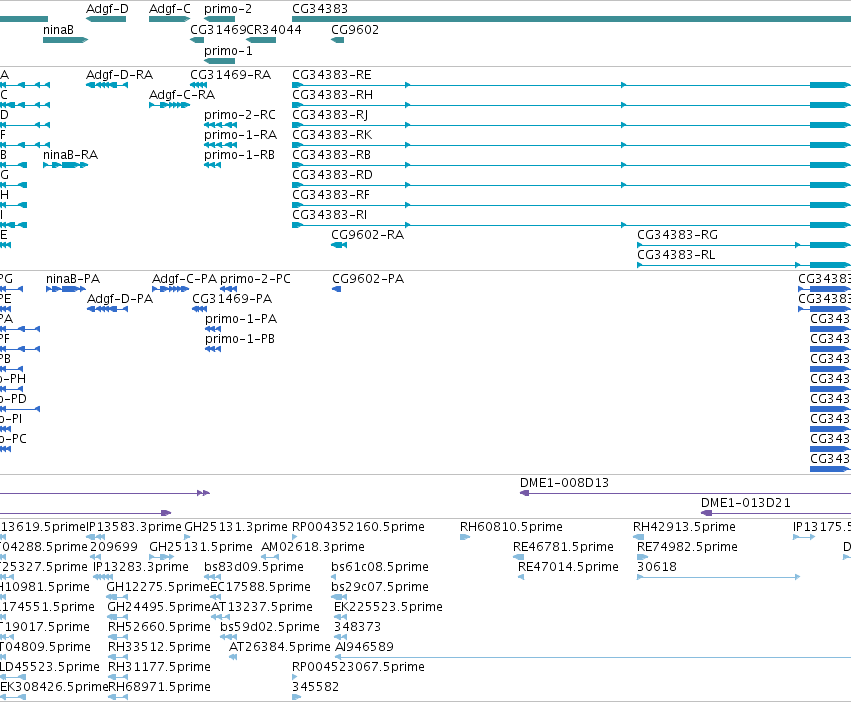Select EST GH25131.5prime
This screenshot has height=702, width=851.
click(201, 548)
